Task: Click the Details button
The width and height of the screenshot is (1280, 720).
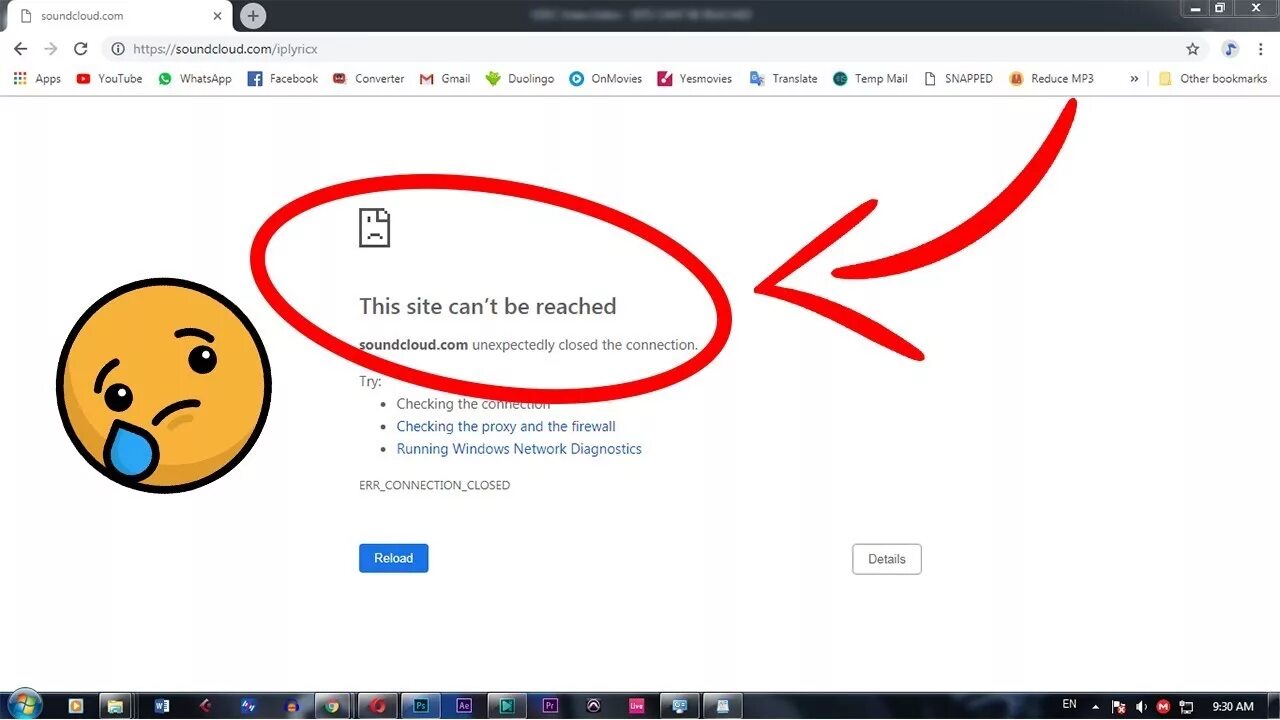Action: 887,559
